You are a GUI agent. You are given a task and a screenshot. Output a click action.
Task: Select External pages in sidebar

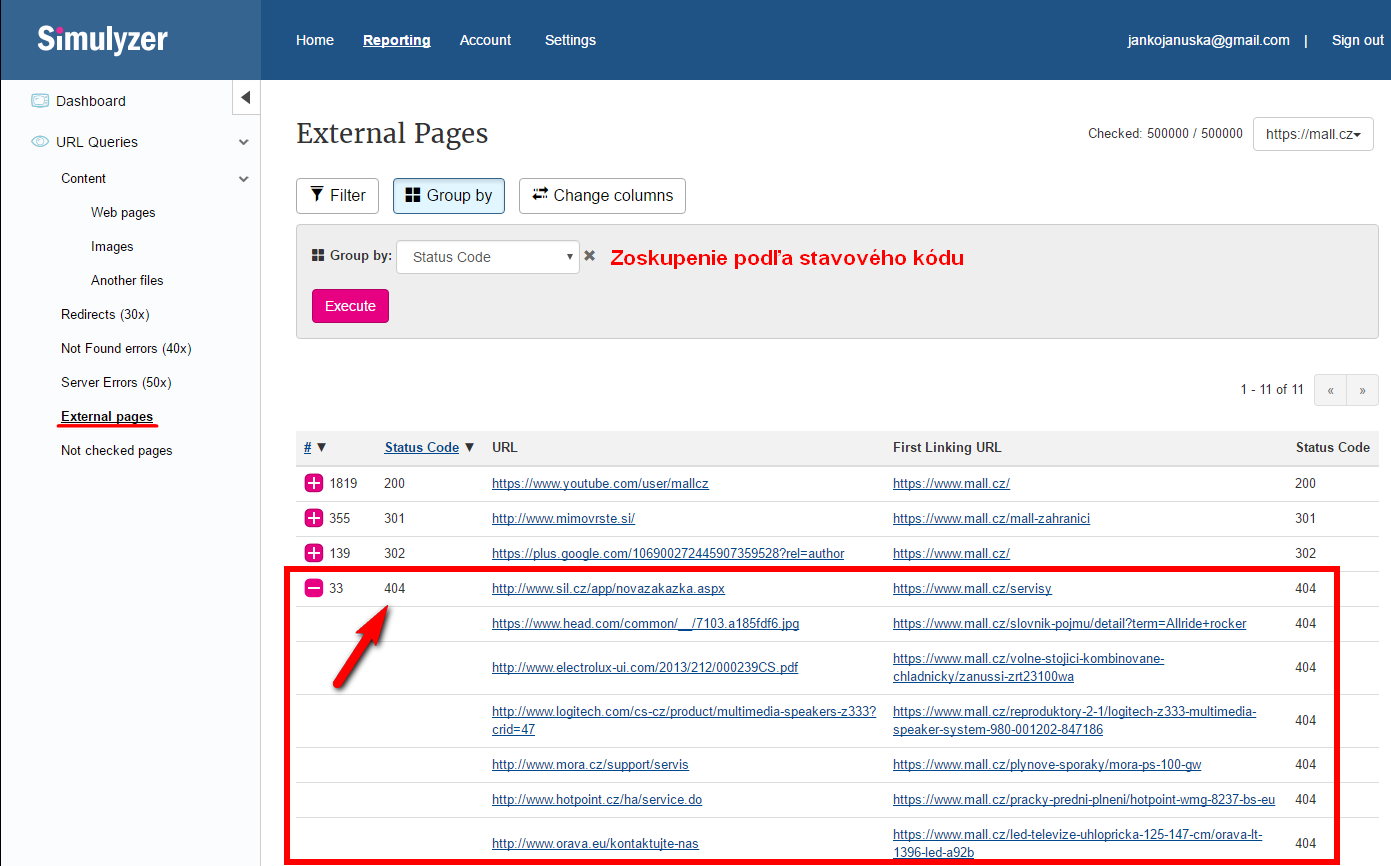pos(107,416)
